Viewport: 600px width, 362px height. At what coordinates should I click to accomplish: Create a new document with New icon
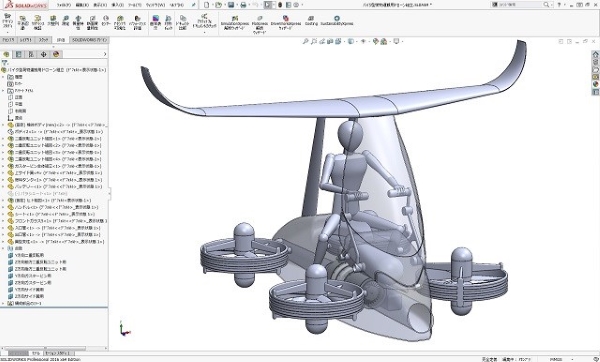(207, 5)
